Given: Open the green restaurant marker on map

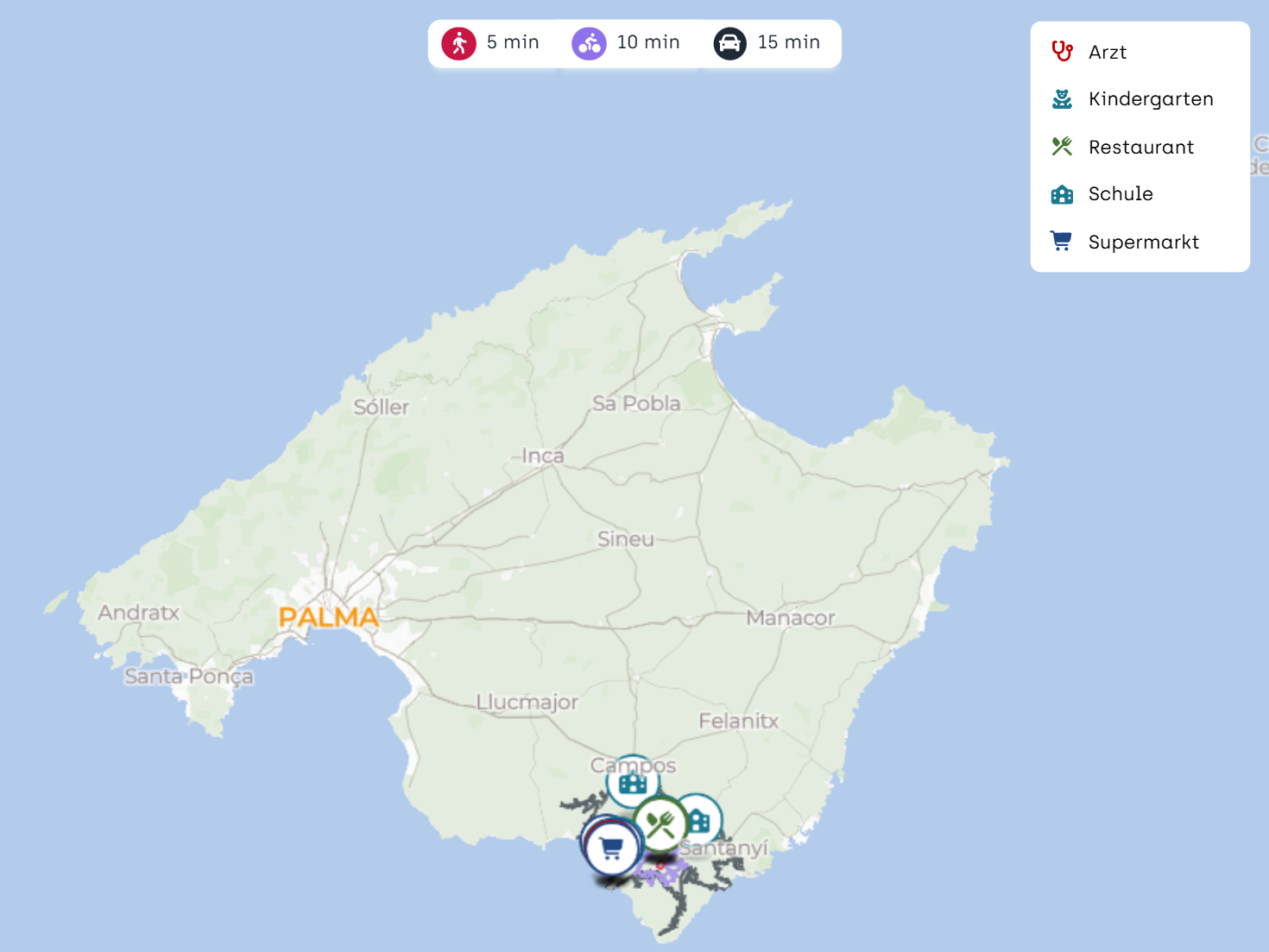Looking at the screenshot, I should tap(660, 825).
